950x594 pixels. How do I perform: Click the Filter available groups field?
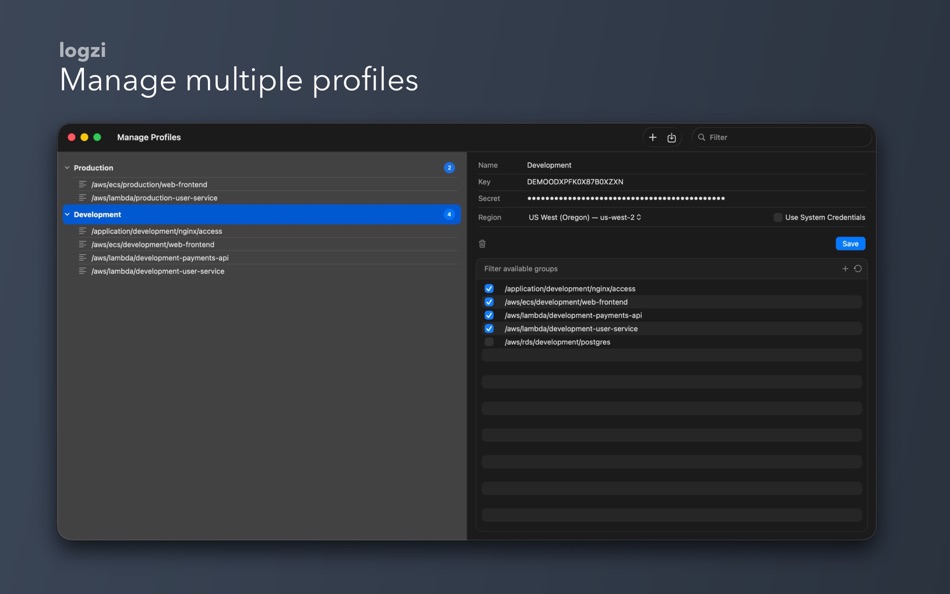pos(600,268)
